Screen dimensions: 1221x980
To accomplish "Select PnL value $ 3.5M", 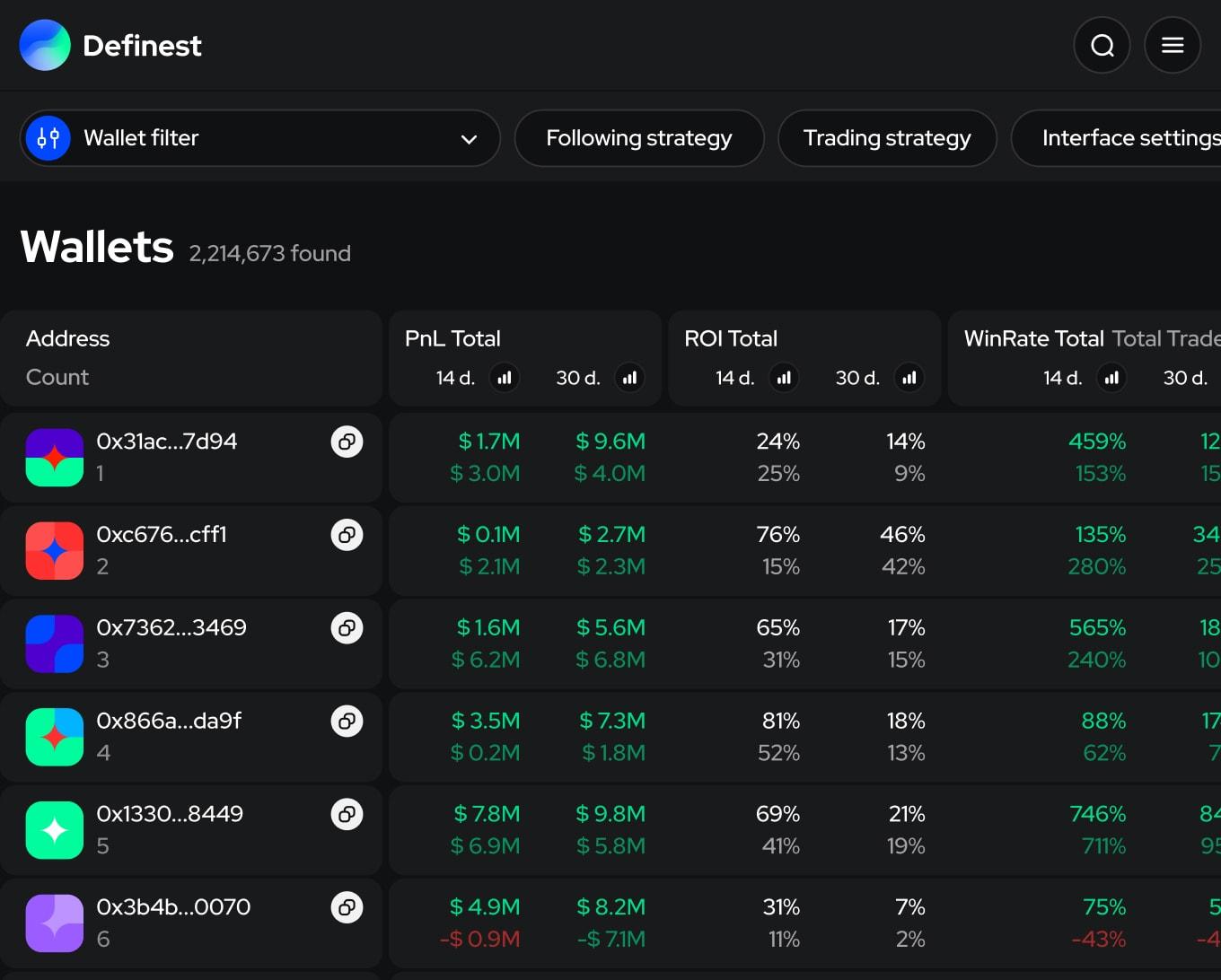I will pyautogui.click(x=486, y=721).
